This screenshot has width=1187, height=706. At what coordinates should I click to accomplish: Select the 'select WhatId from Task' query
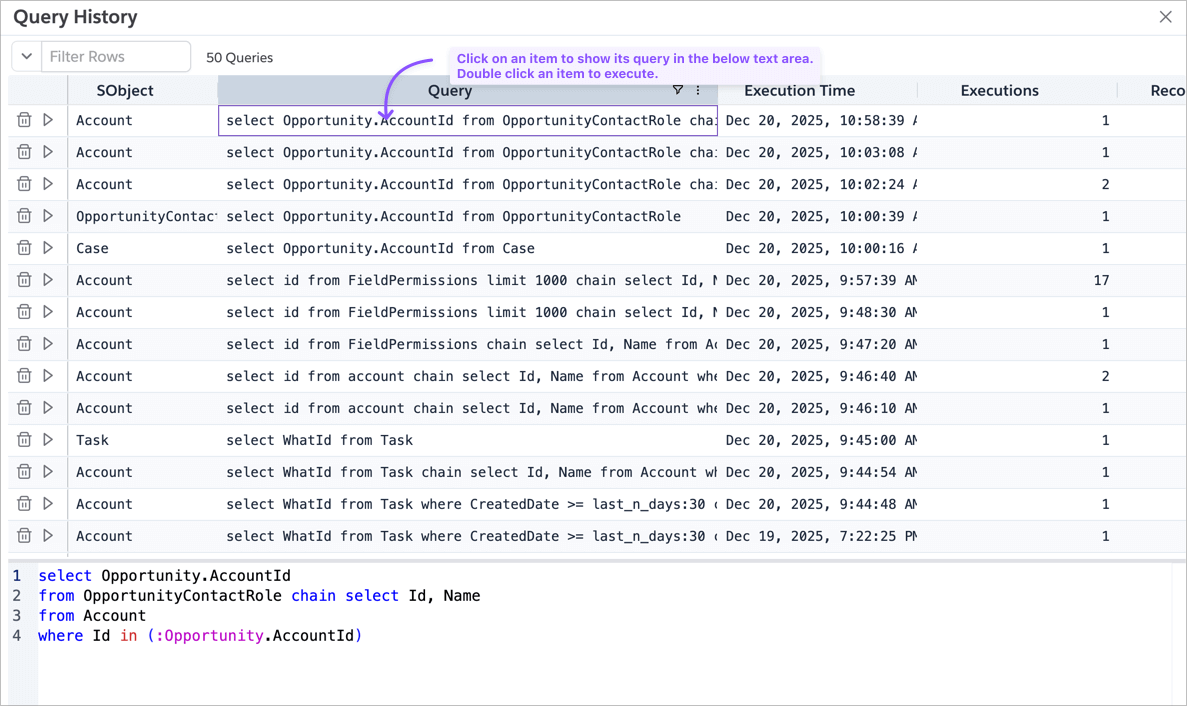(320, 440)
